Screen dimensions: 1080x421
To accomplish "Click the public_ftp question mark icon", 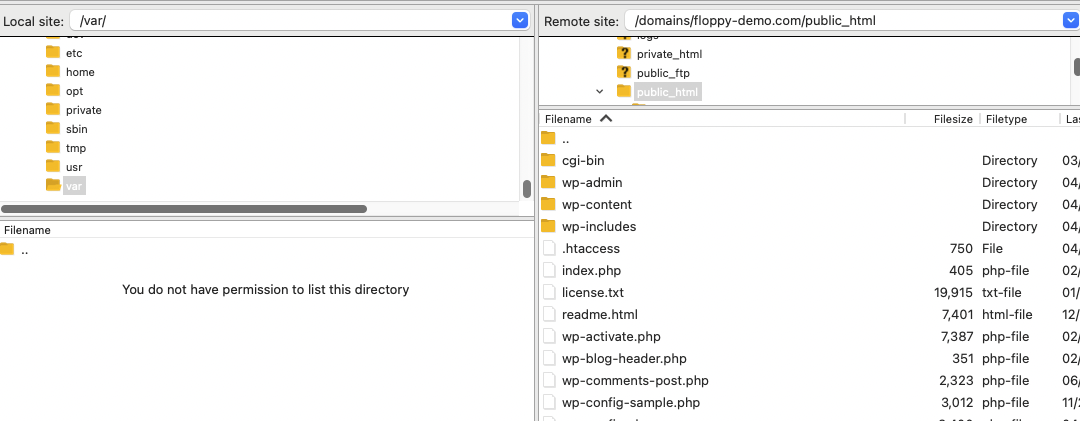I will coord(624,73).
